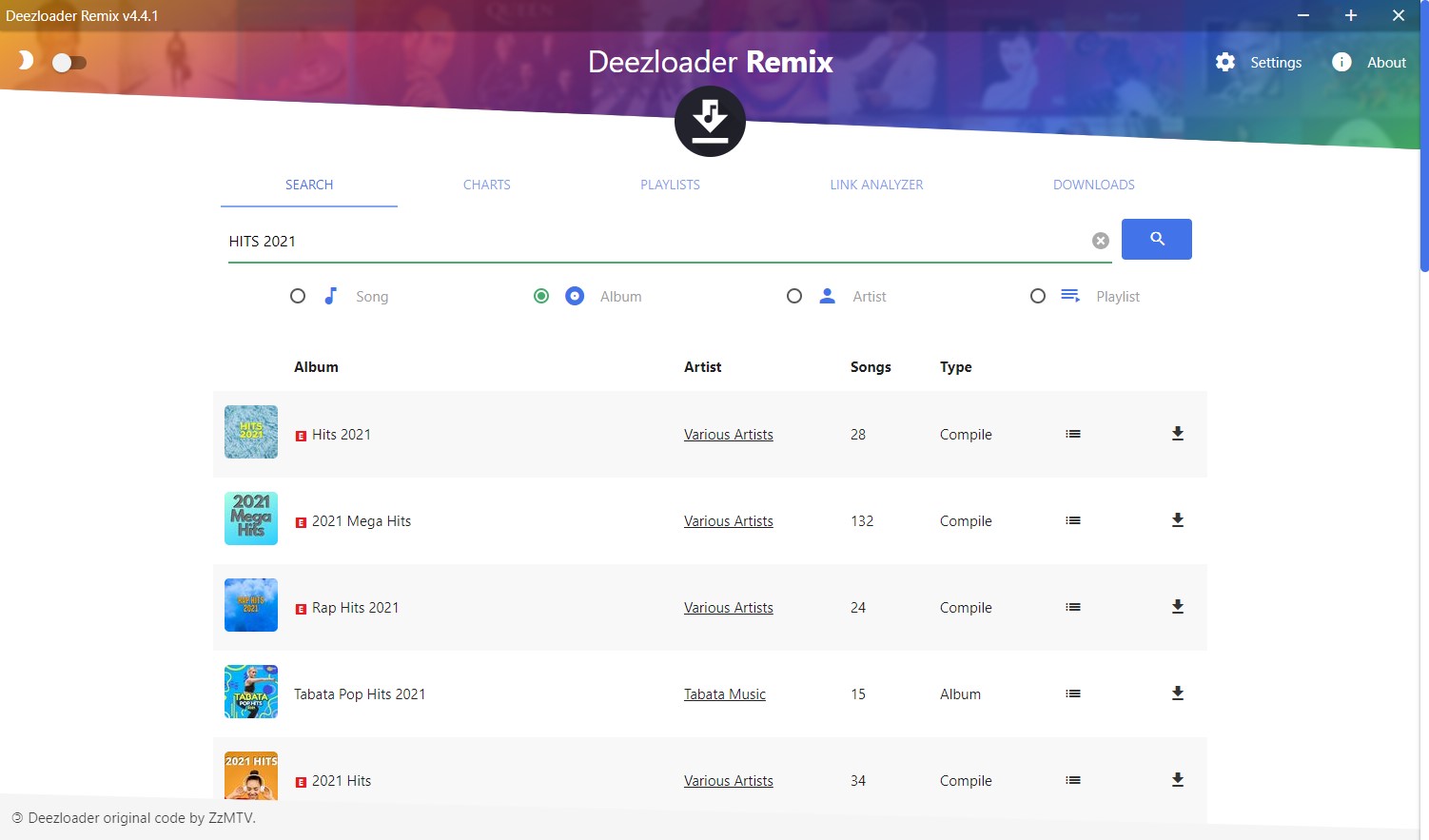Show track list for Tabata Pop Hits 2021
The width and height of the screenshot is (1429, 840).
1073,693
